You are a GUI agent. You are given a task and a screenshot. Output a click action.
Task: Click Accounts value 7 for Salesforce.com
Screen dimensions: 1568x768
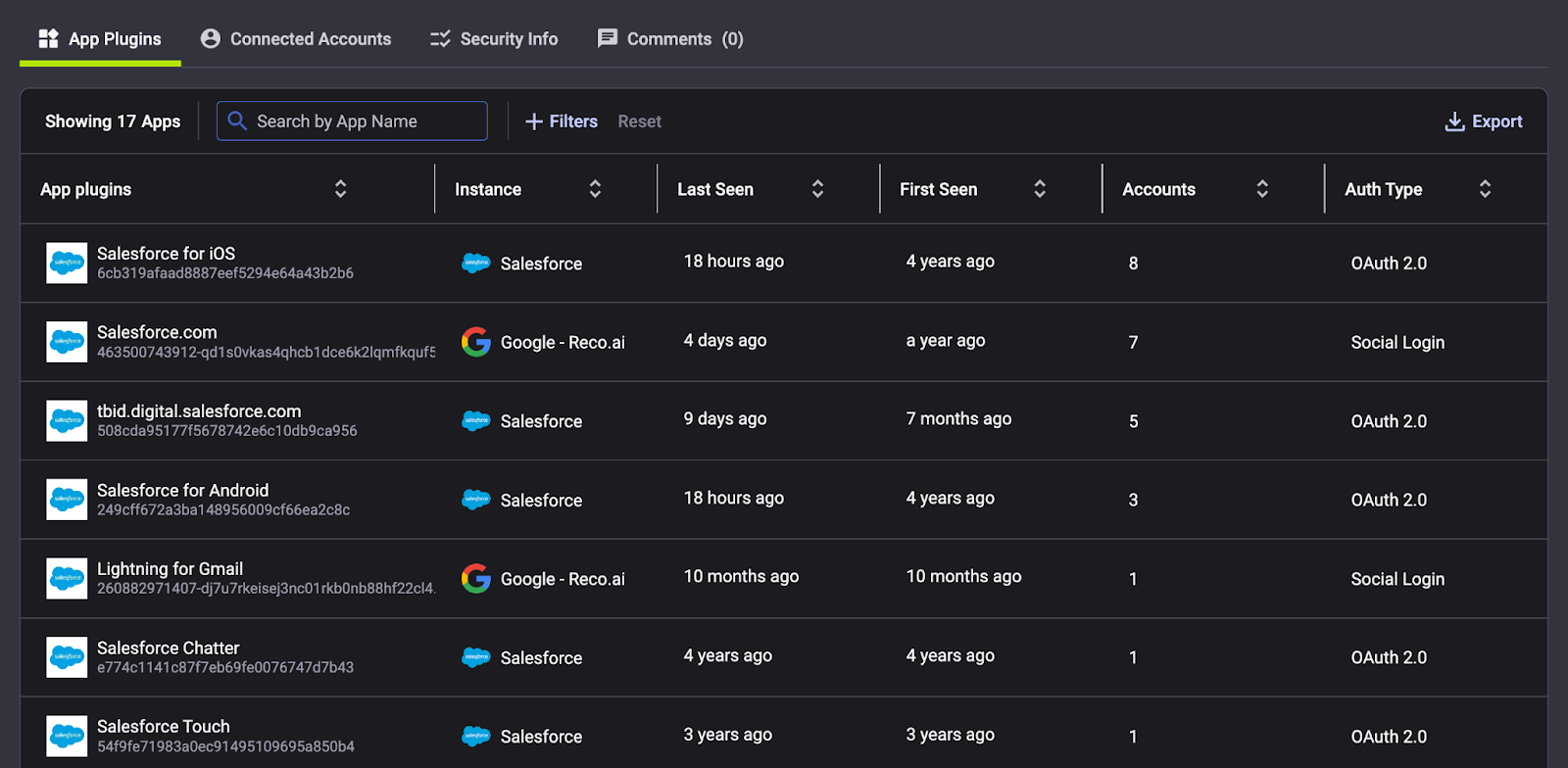1134,342
